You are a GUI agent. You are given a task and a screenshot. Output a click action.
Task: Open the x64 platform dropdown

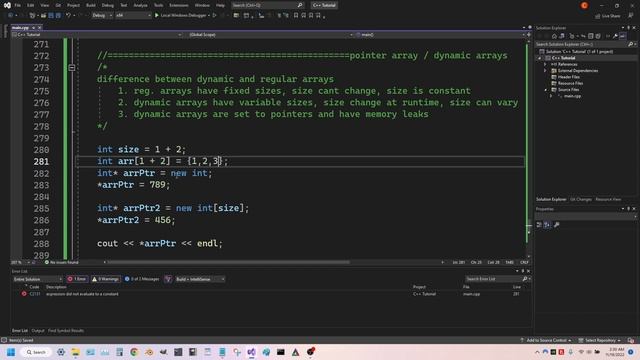tap(133, 15)
